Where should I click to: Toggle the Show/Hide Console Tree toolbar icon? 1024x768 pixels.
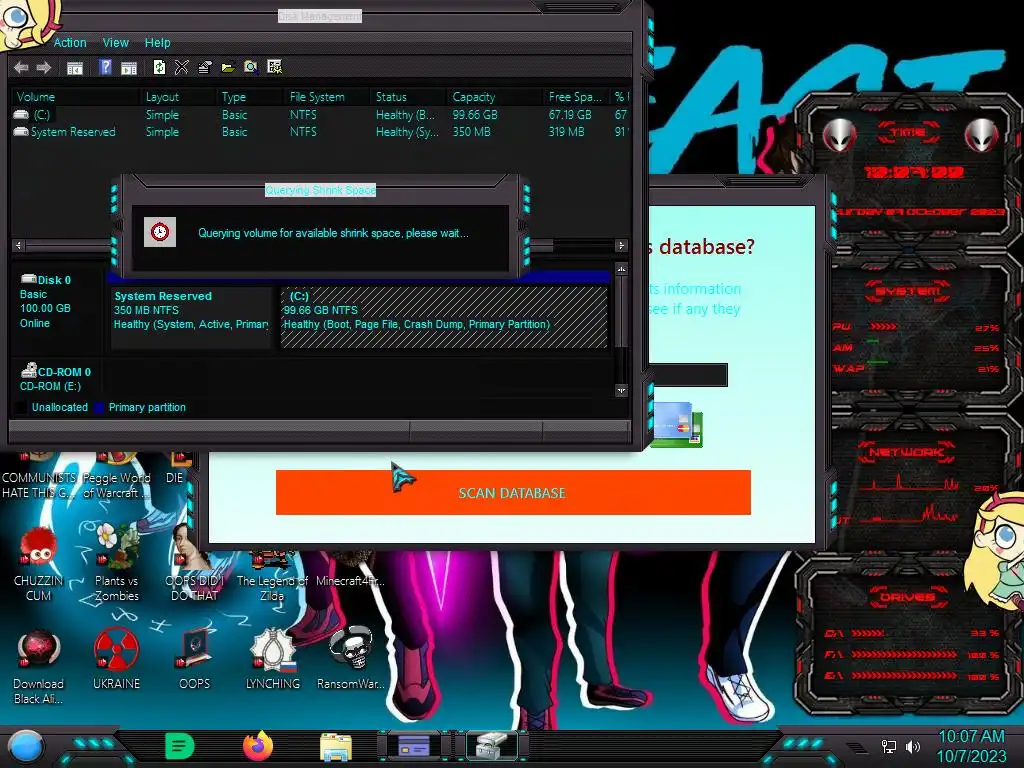pos(74,67)
